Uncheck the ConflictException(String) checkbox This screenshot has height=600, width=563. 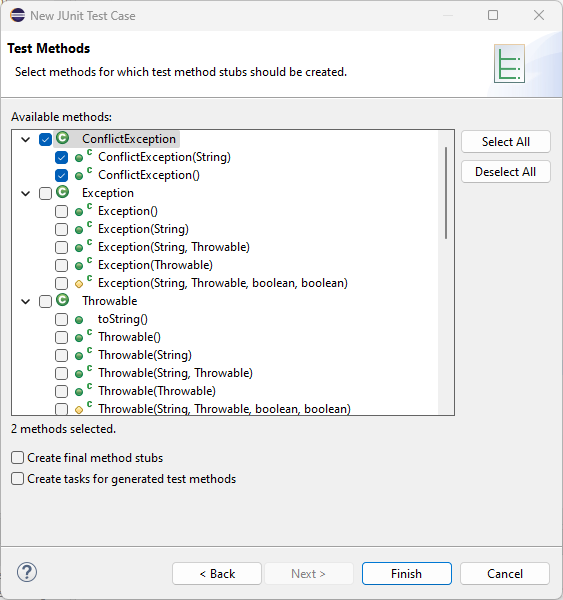click(x=61, y=157)
